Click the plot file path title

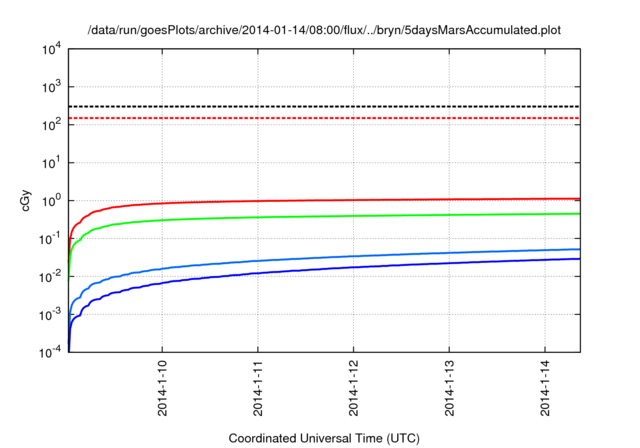(324, 30)
